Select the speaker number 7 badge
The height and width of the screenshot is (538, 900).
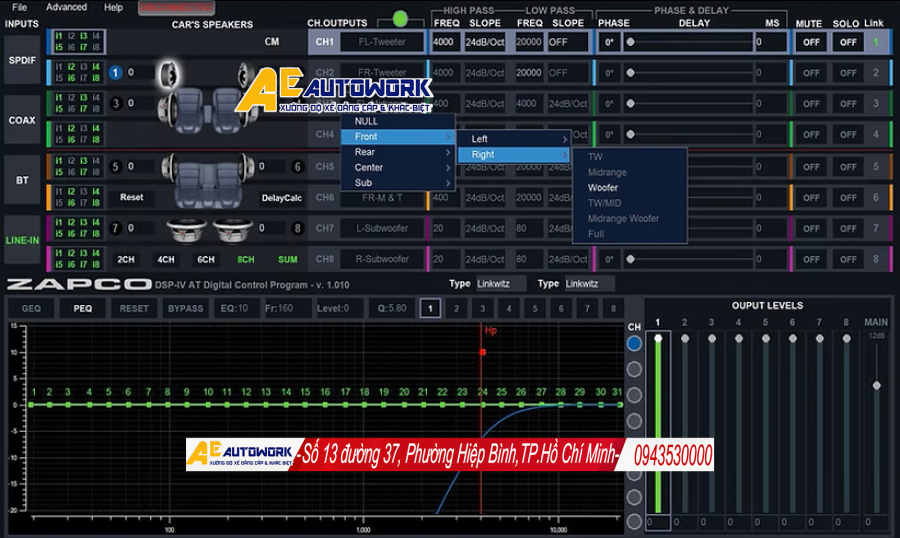click(115, 228)
